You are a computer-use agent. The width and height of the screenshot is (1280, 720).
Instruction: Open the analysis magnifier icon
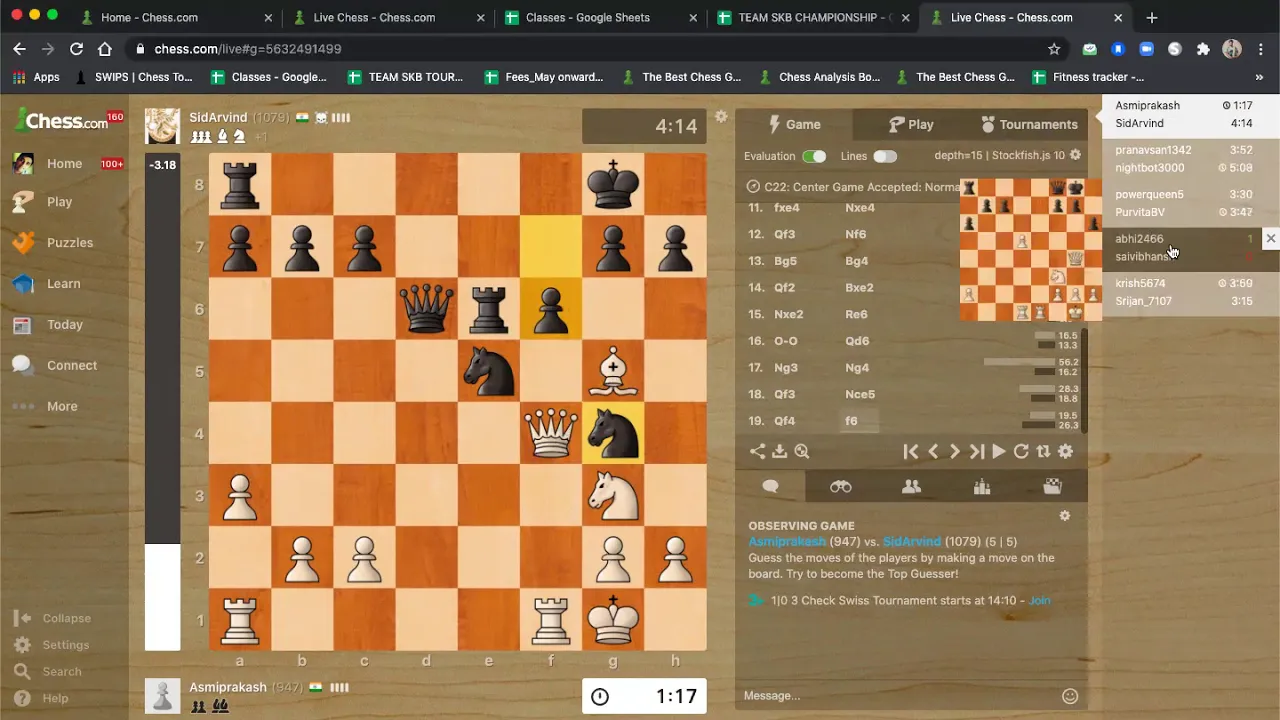click(x=801, y=451)
